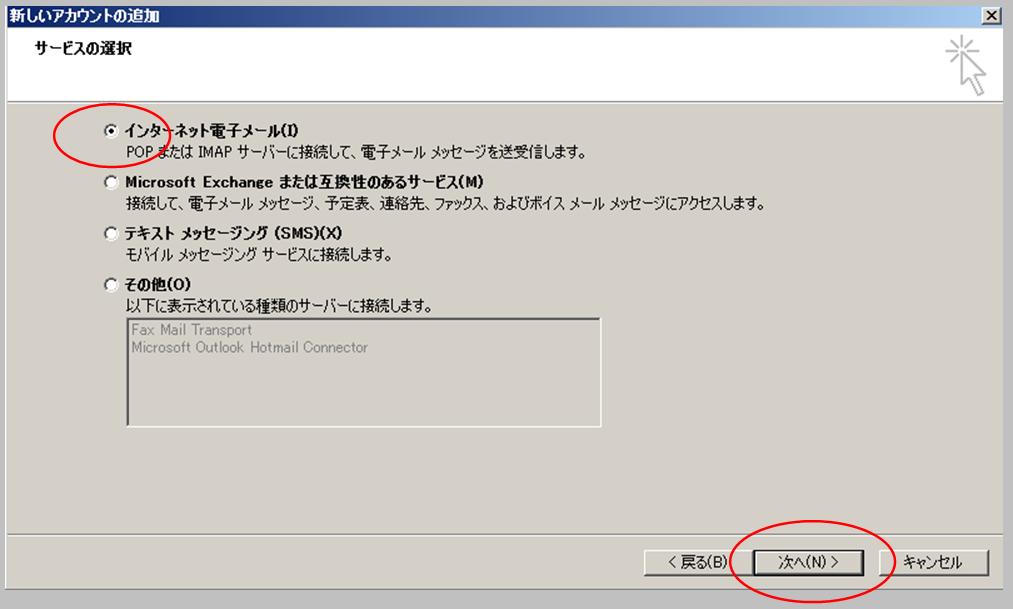Select the Microsoft Exchange radio button
The width and height of the screenshot is (1013, 609).
(111, 182)
